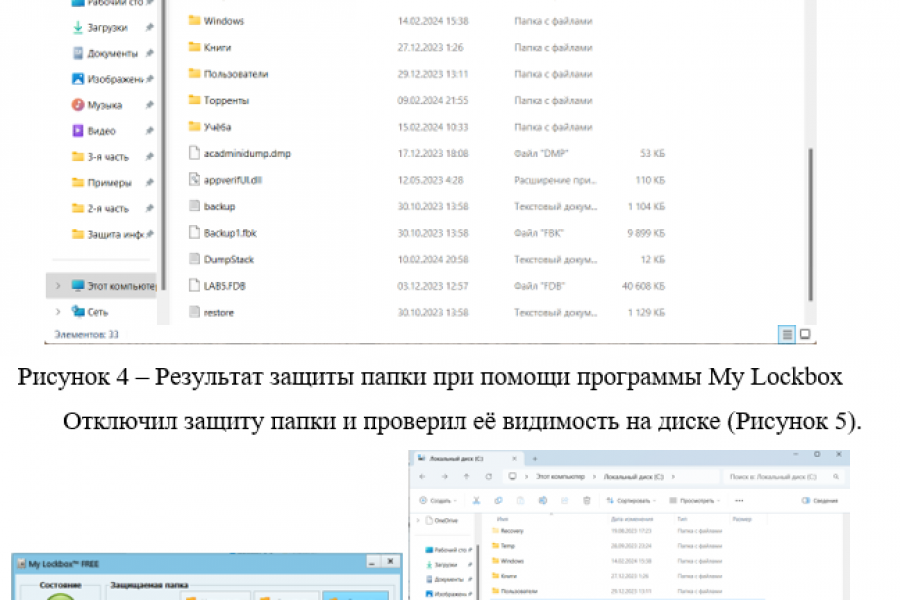The image size is (900, 600).
Task: Select file acadminidump.dmp
Action: 240,153
